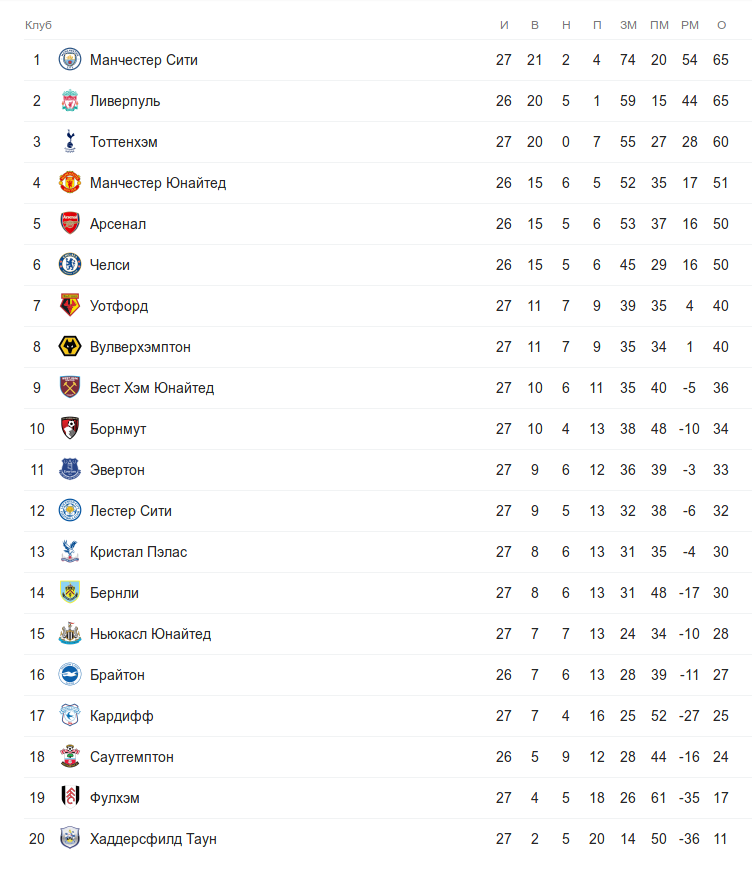752x883 pixels.
Task: Click the Everton club crest
Action: [69, 470]
